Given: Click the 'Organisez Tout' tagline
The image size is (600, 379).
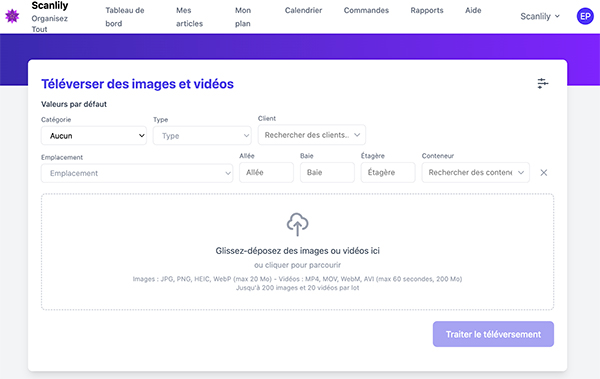Looking at the screenshot, I should coord(50,24).
